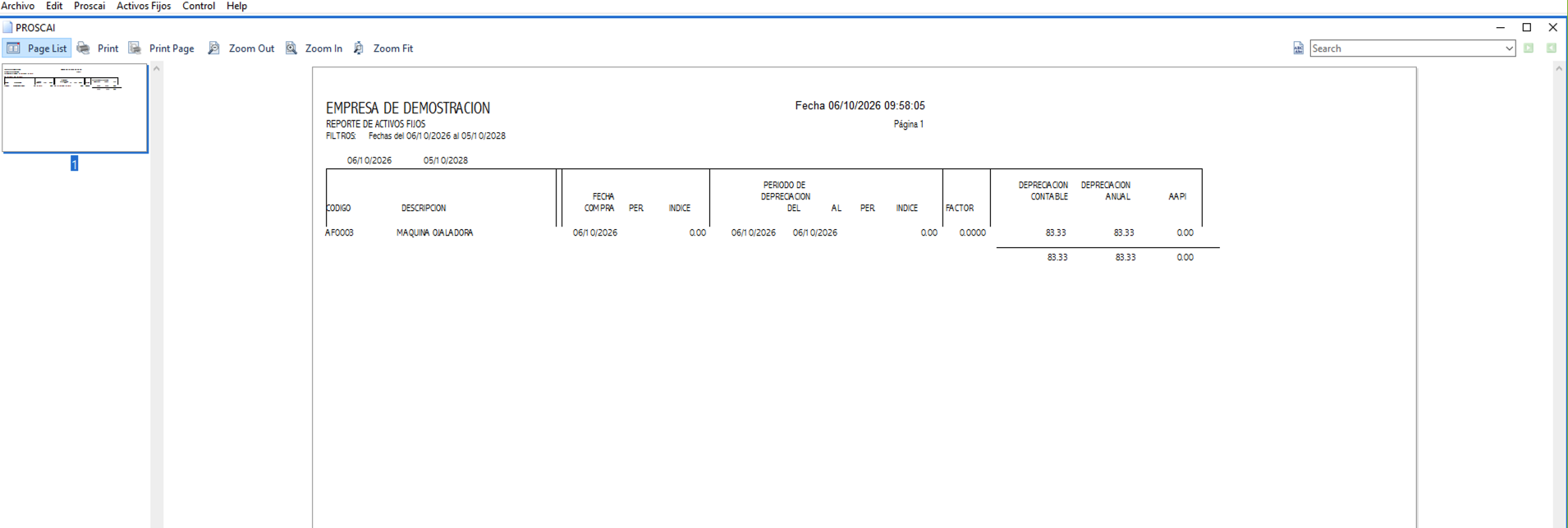Open the Activos Fijos menu
Image resolution: width=1568 pixels, height=528 pixels.
coord(144,6)
